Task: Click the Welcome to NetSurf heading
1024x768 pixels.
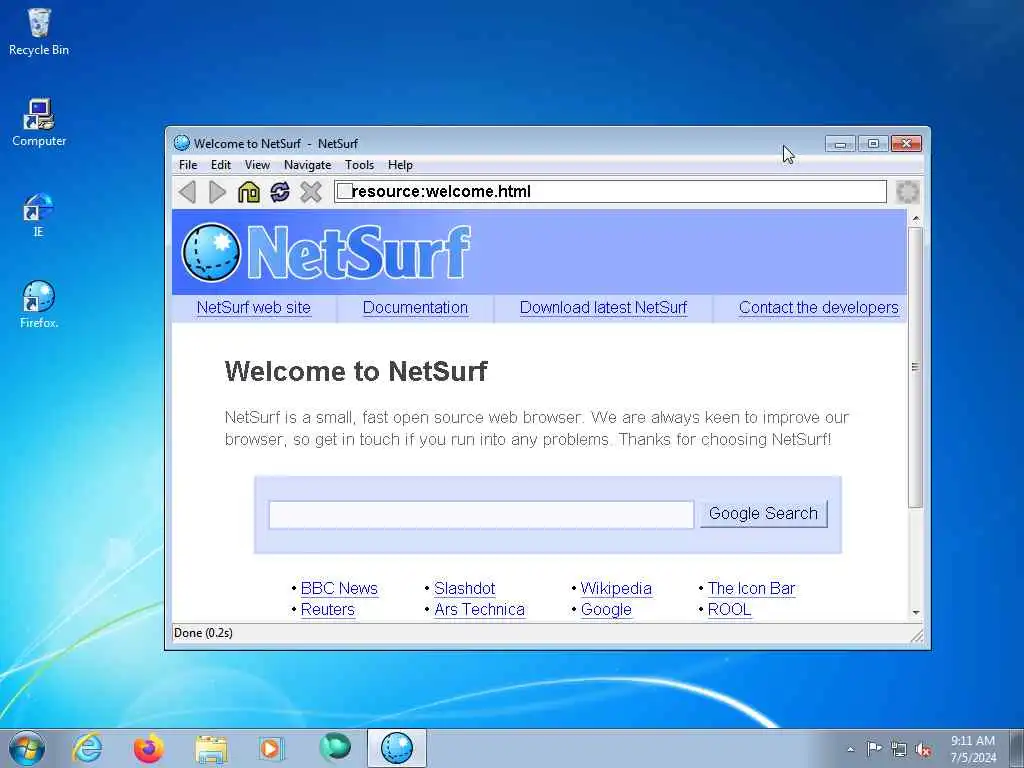Action: pos(356,371)
